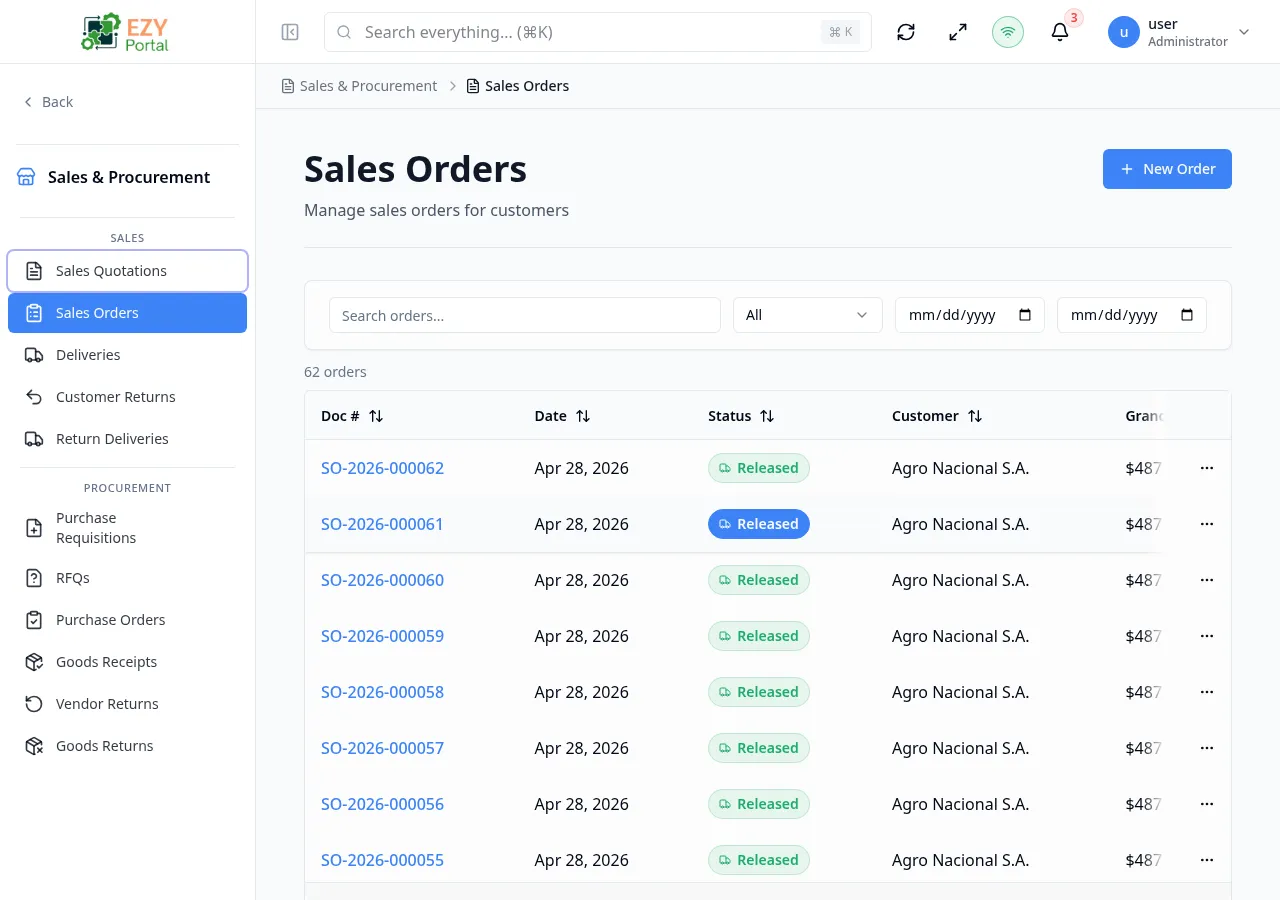Open Return Deliveries in sidebar
1280x900 pixels.
click(127, 439)
